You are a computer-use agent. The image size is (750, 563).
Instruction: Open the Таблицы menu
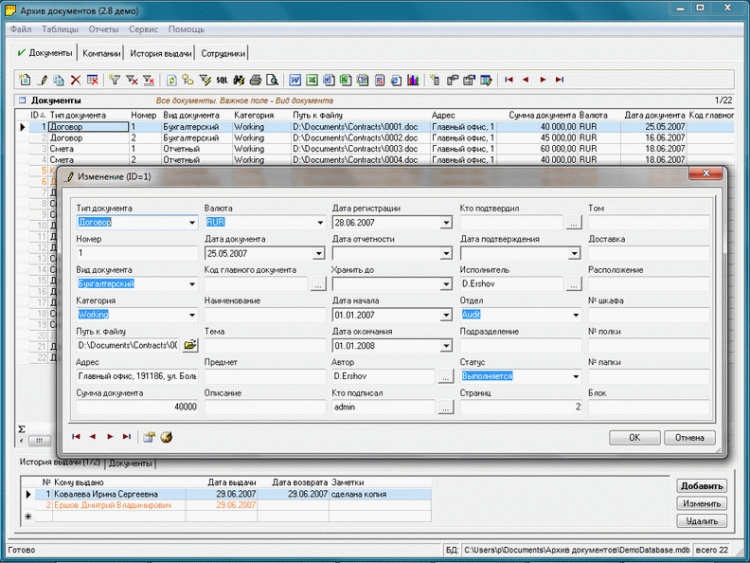(x=60, y=30)
